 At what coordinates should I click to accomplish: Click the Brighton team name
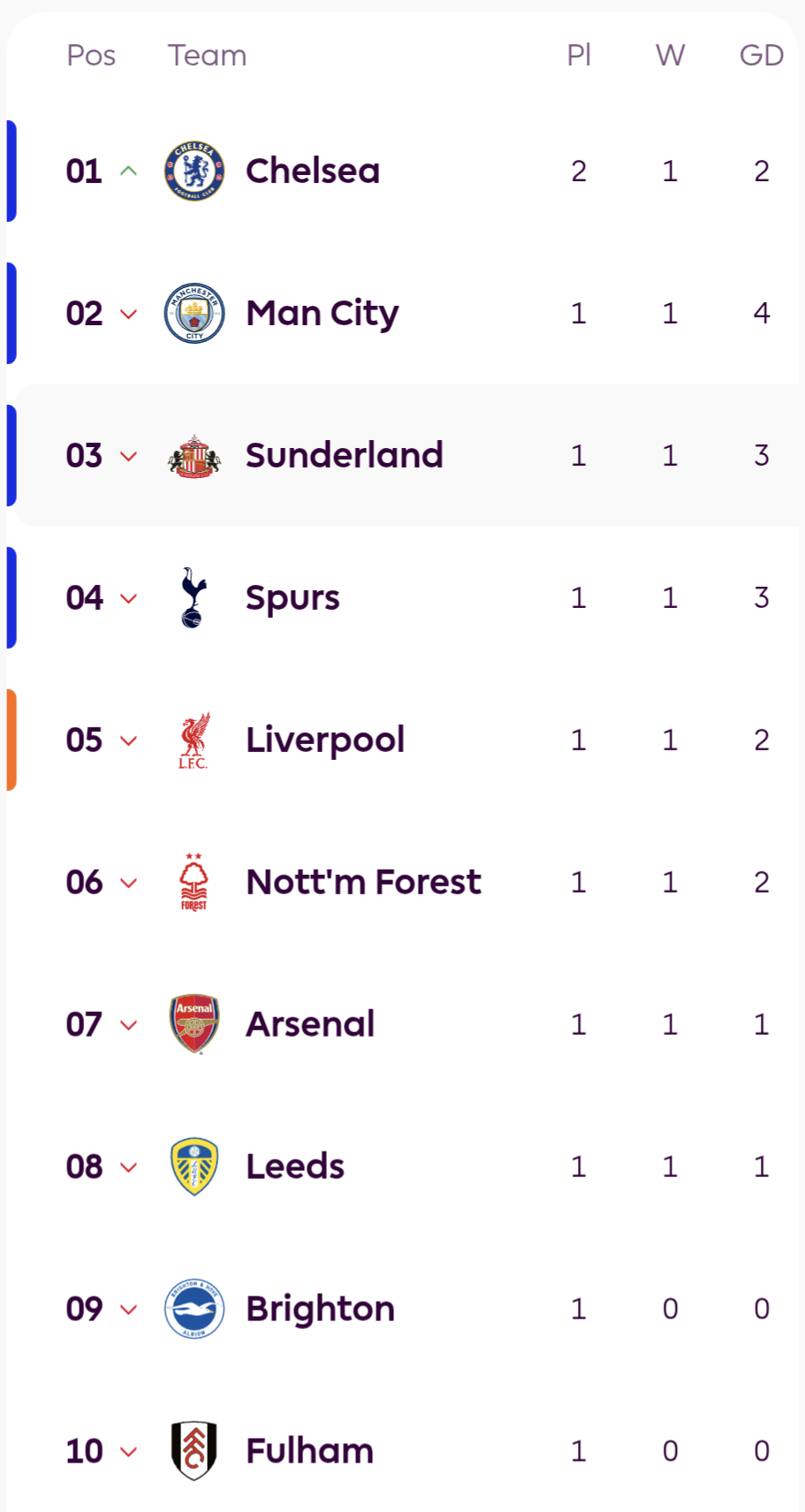pyautogui.click(x=320, y=1309)
